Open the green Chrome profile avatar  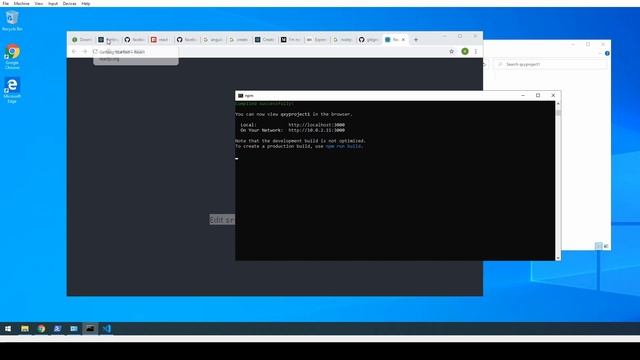(x=465, y=51)
